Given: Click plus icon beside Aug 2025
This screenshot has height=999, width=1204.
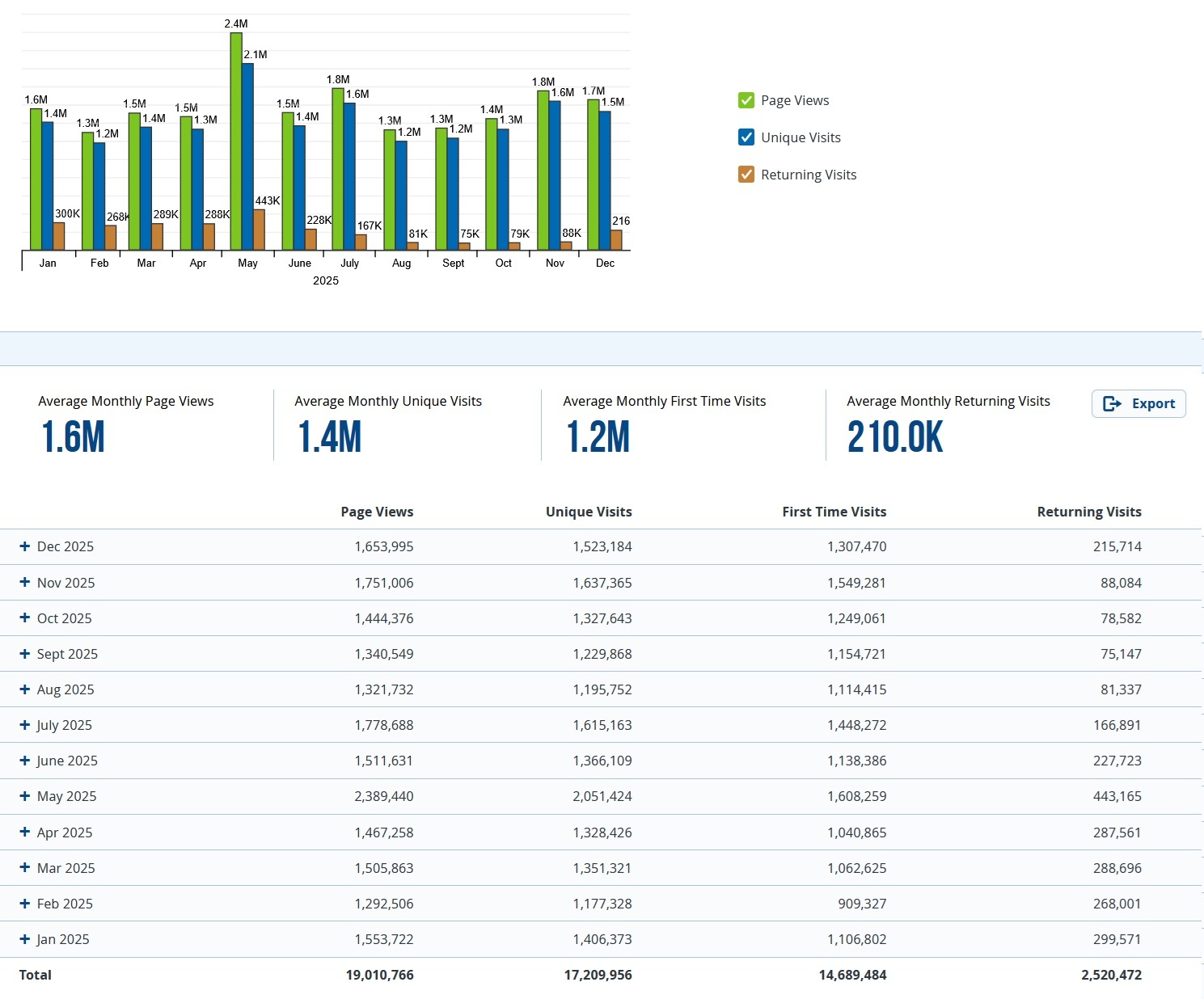Looking at the screenshot, I should (25, 689).
